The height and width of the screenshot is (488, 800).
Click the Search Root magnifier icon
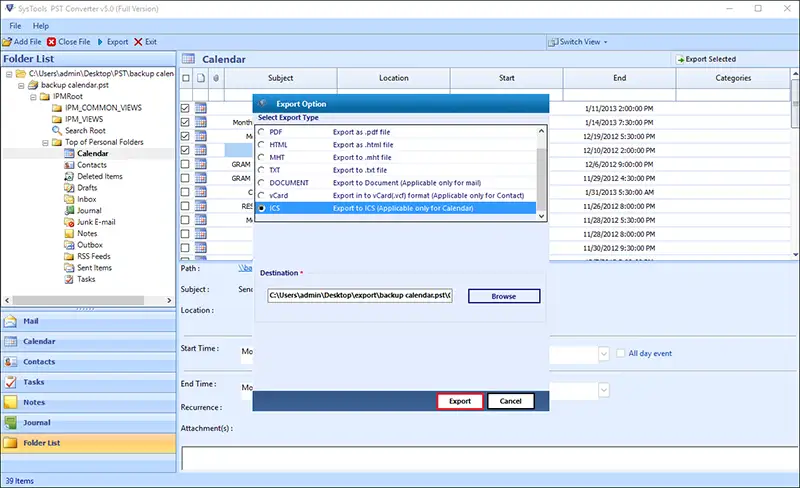(57, 131)
